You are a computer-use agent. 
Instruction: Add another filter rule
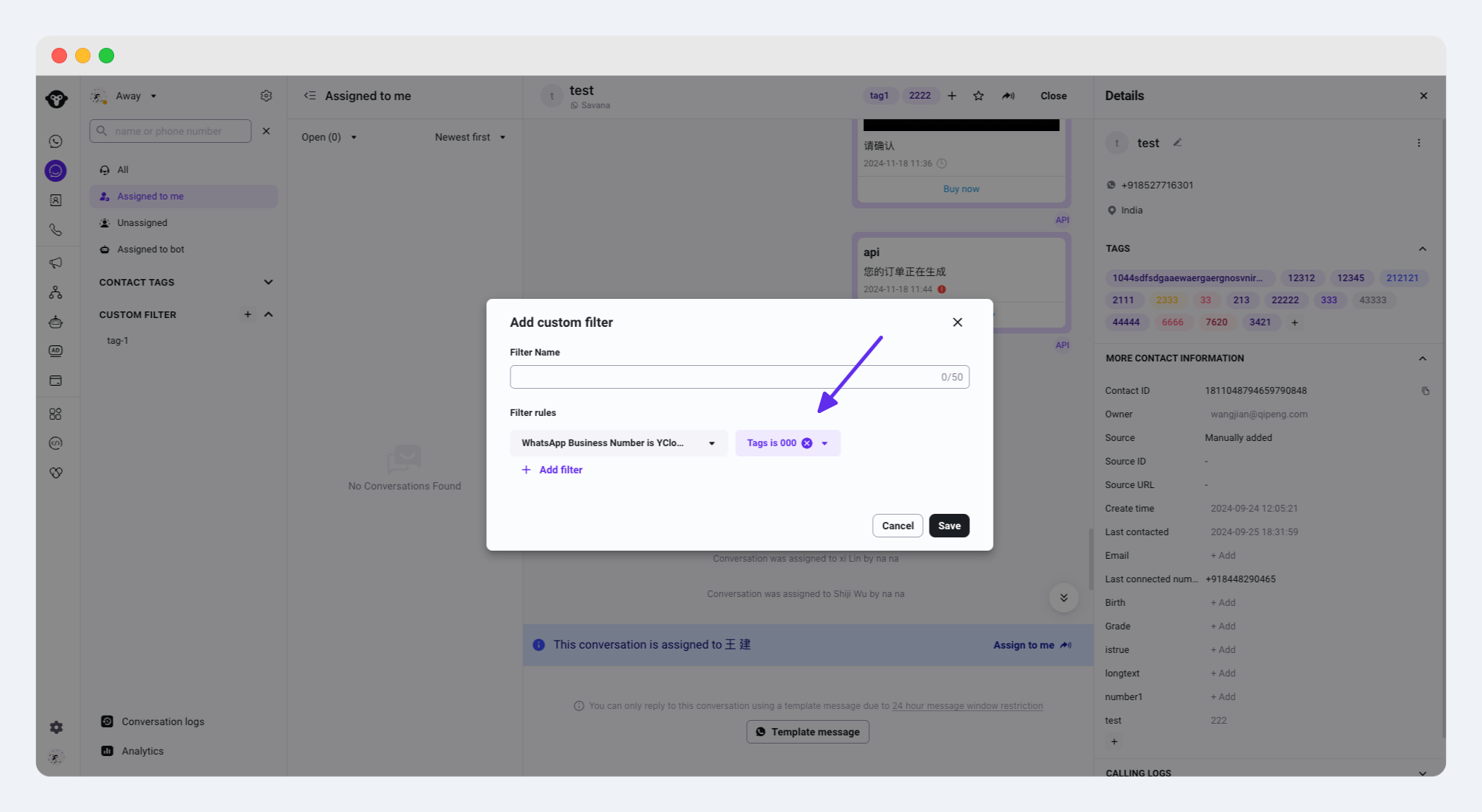pyautogui.click(x=552, y=470)
